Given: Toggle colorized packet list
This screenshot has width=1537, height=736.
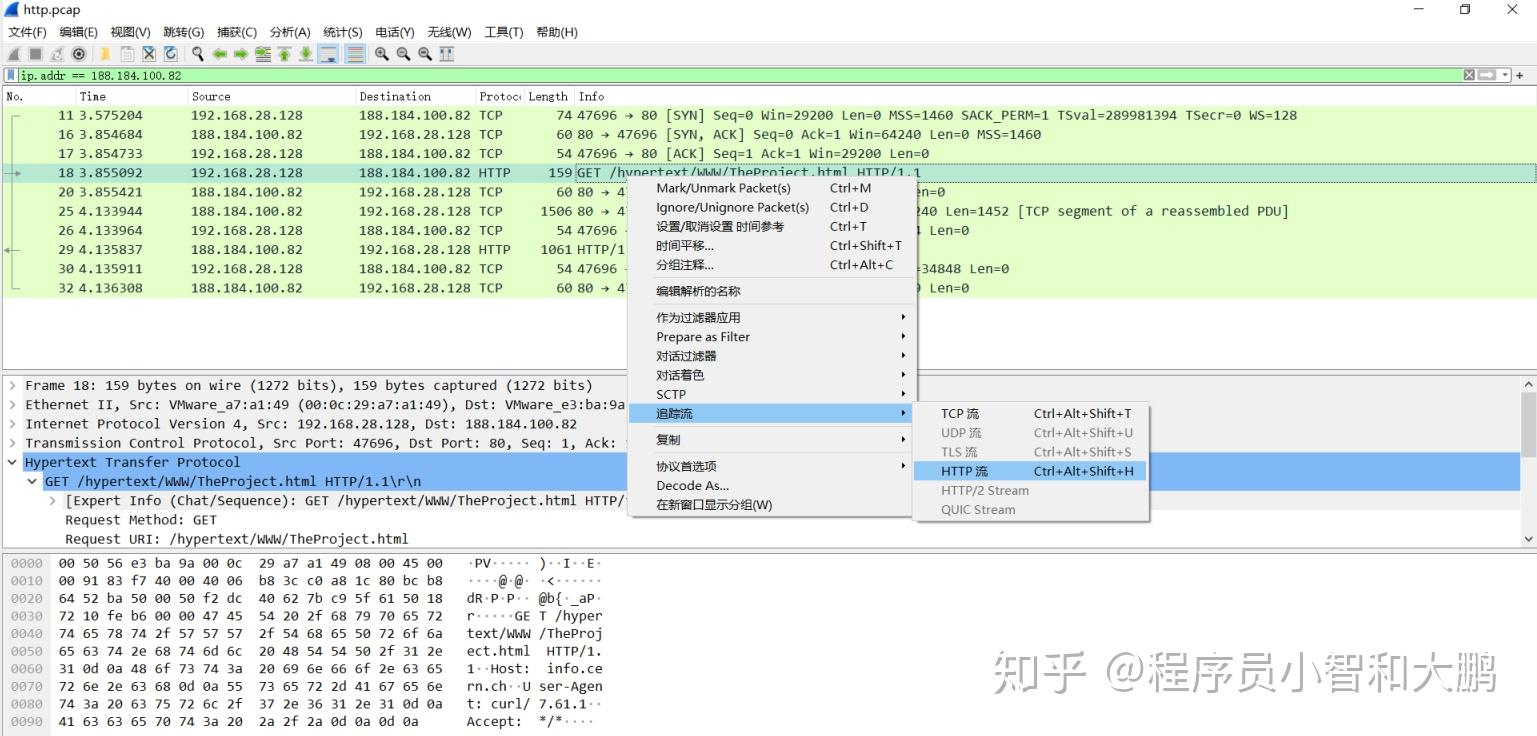Looking at the screenshot, I should pos(353,53).
